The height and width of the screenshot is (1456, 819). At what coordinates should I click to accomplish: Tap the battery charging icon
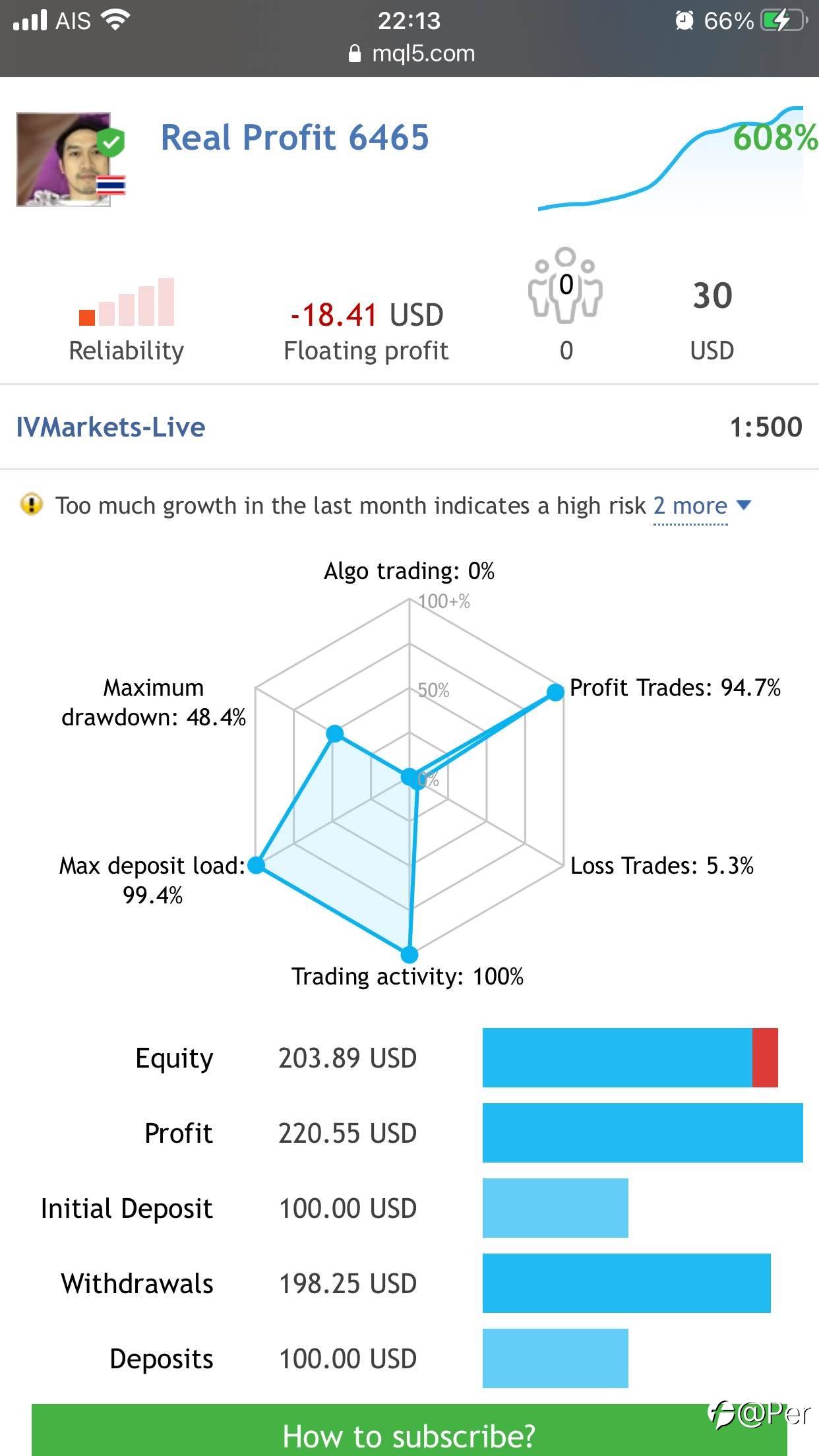(782, 20)
